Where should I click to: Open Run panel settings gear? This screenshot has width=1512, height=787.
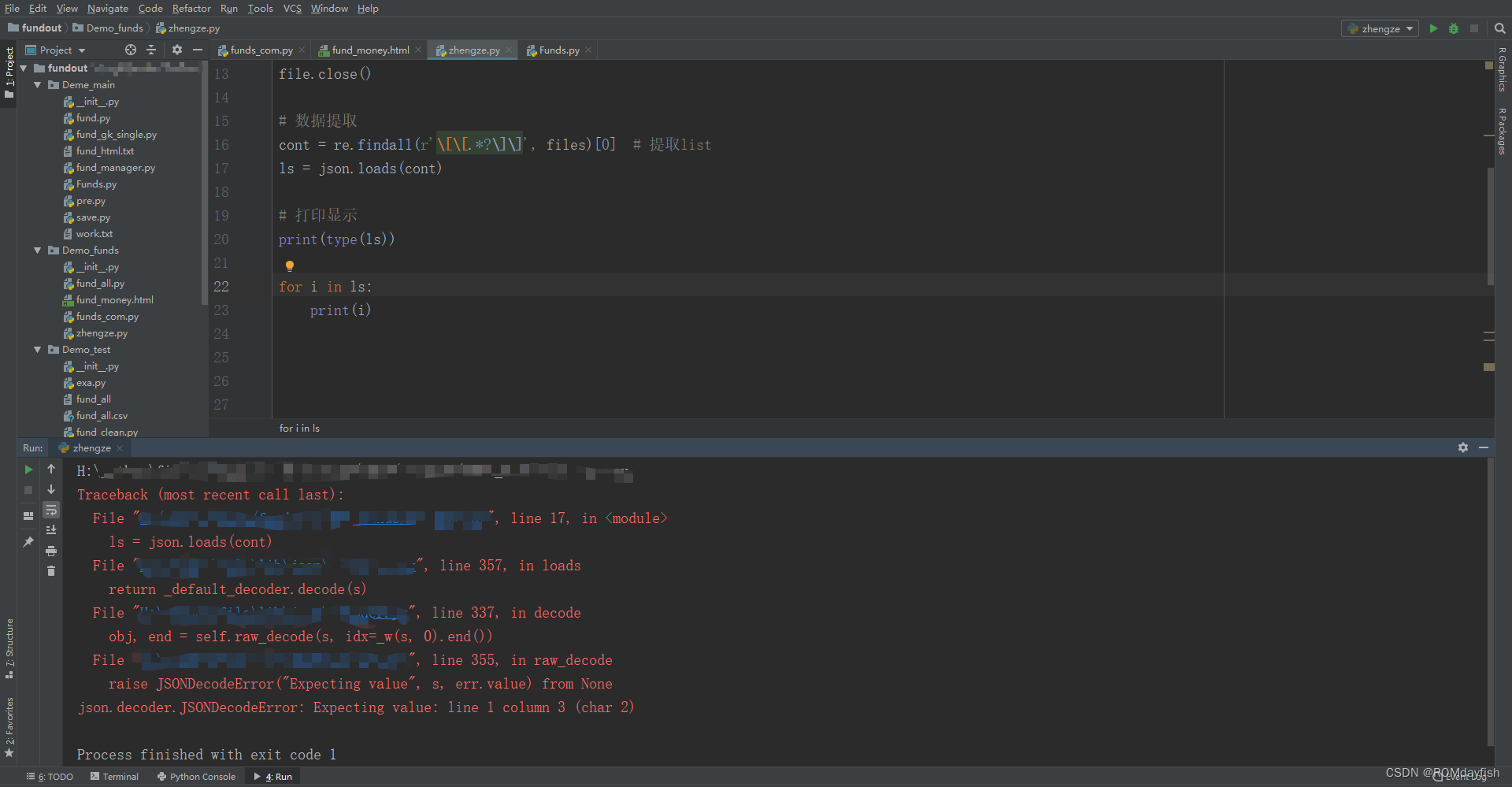tap(1463, 447)
